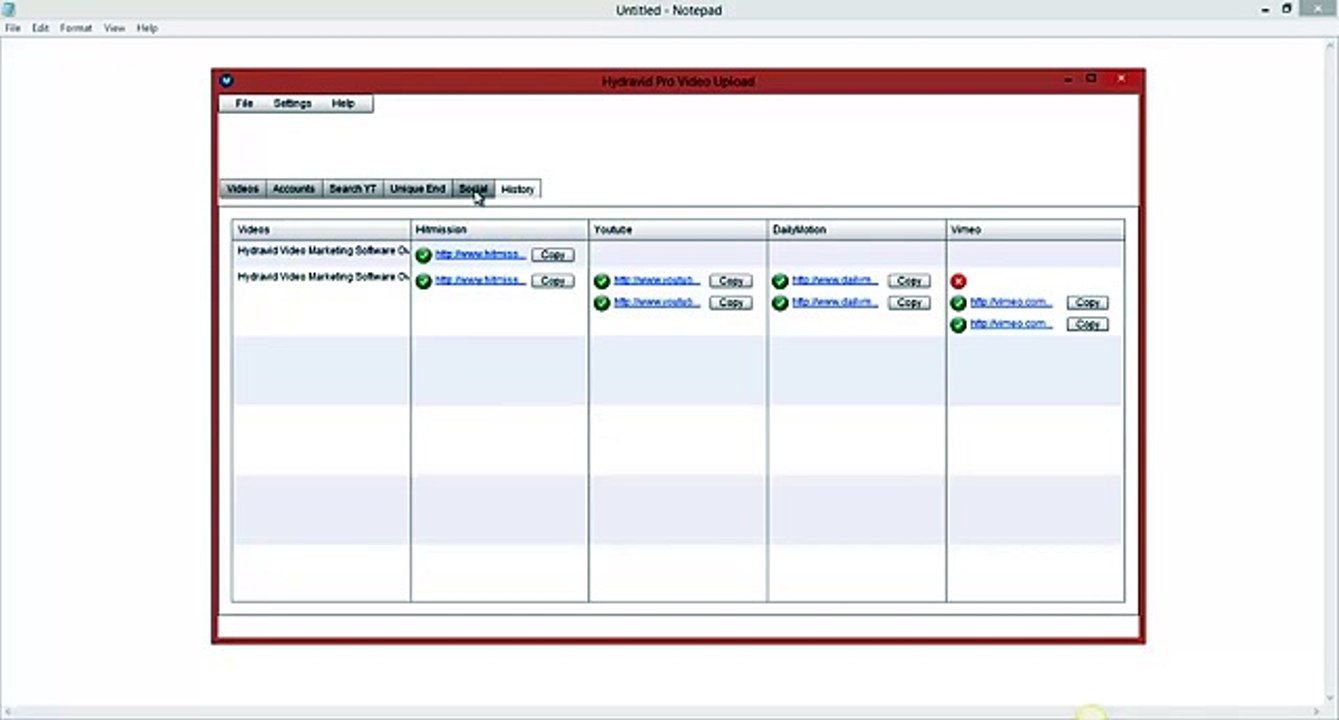Click the Hitmission column header

tap(500, 230)
